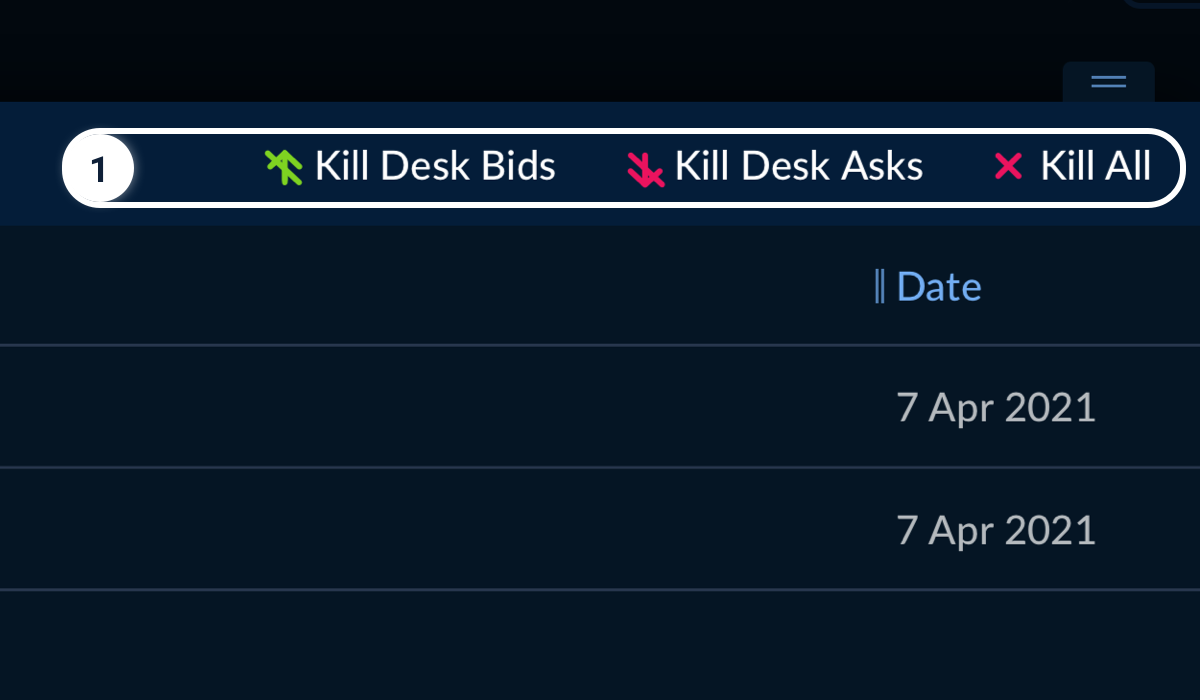
Task: Click the red X Kill All icon
Action: tap(1009, 166)
